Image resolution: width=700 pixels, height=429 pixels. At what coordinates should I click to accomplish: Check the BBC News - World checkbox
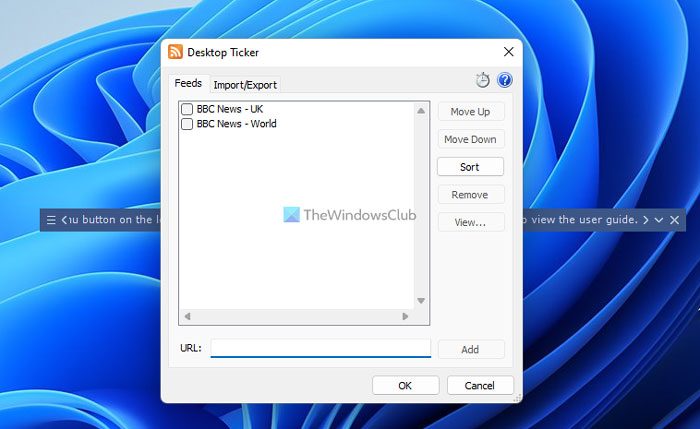click(x=187, y=124)
